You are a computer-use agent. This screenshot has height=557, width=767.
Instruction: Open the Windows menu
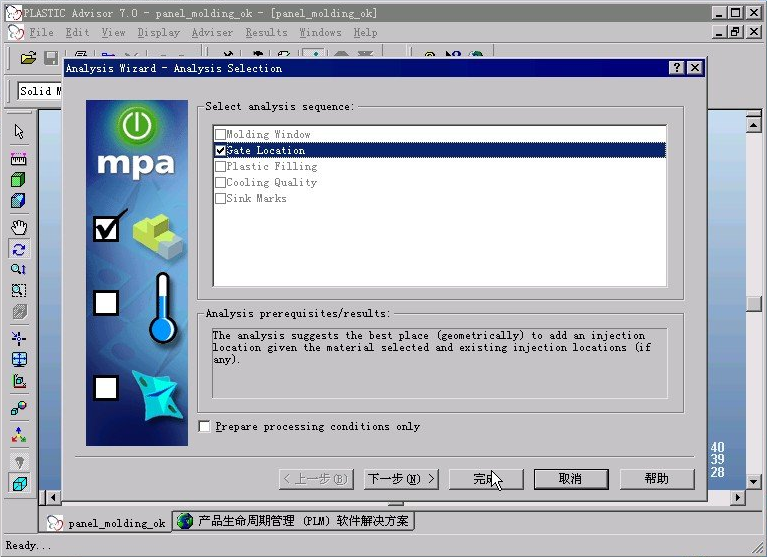[320, 33]
